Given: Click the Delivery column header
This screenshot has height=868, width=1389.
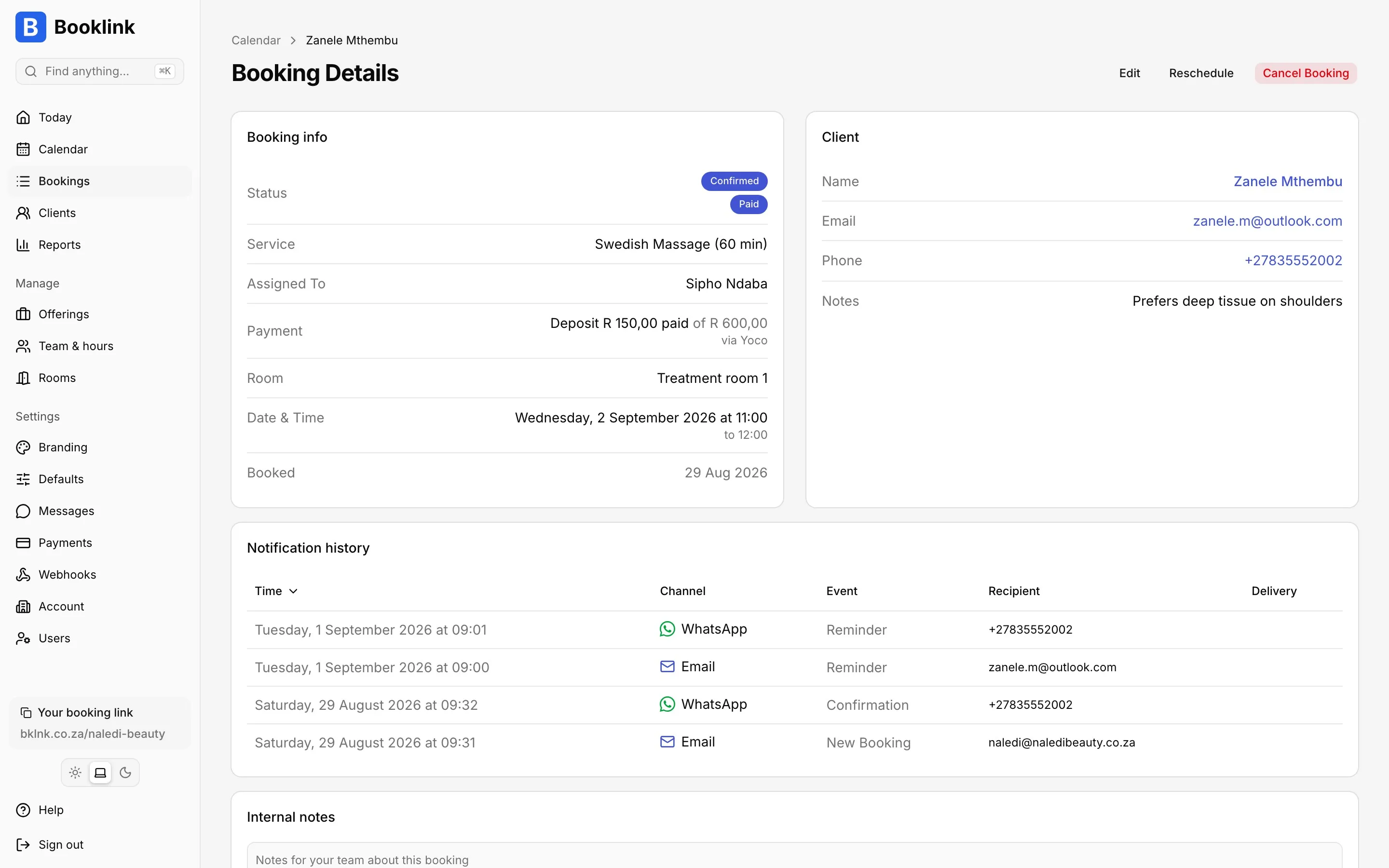Looking at the screenshot, I should [x=1274, y=592].
